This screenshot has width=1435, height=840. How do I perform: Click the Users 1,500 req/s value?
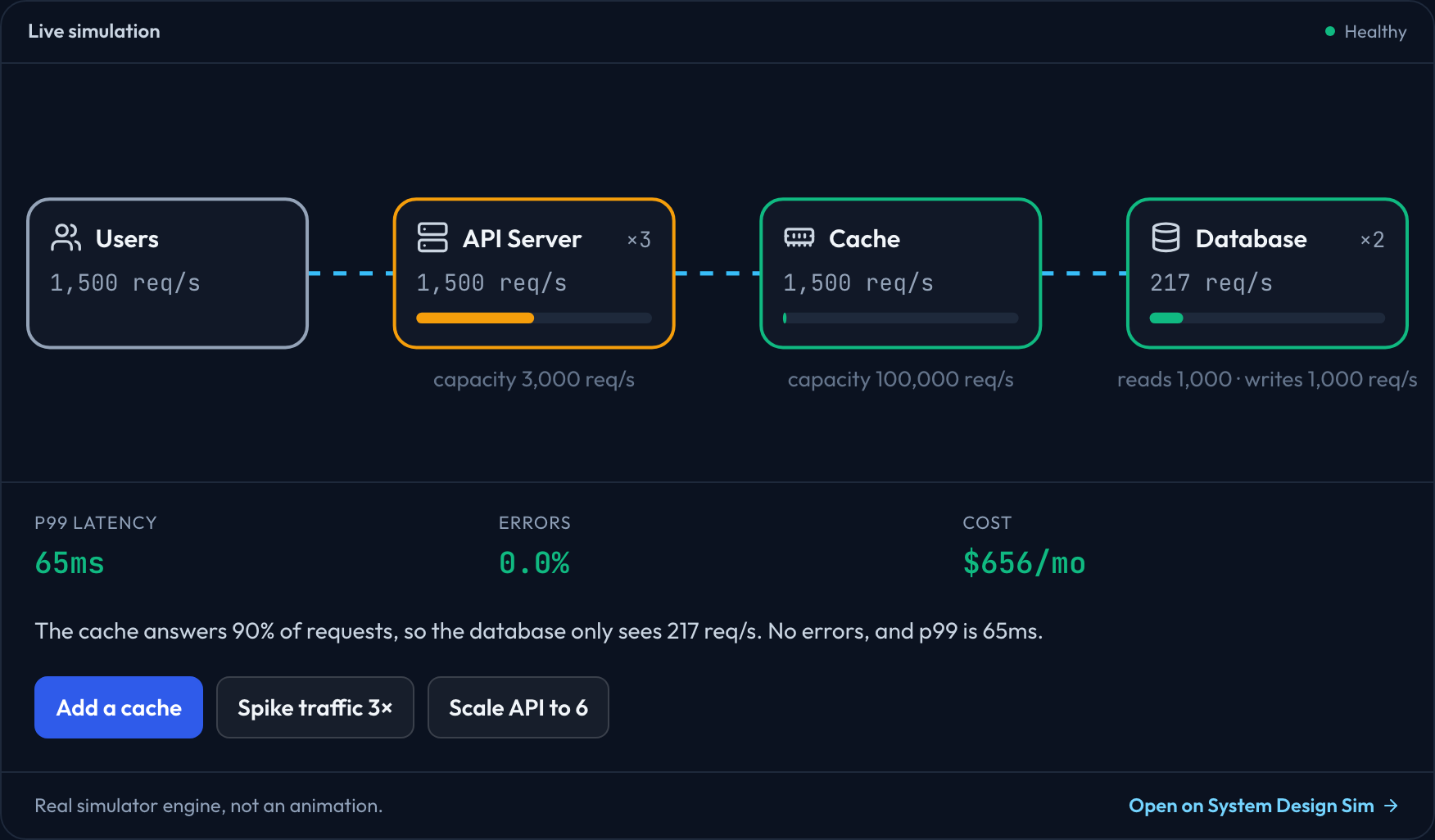[x=125, y=282]
